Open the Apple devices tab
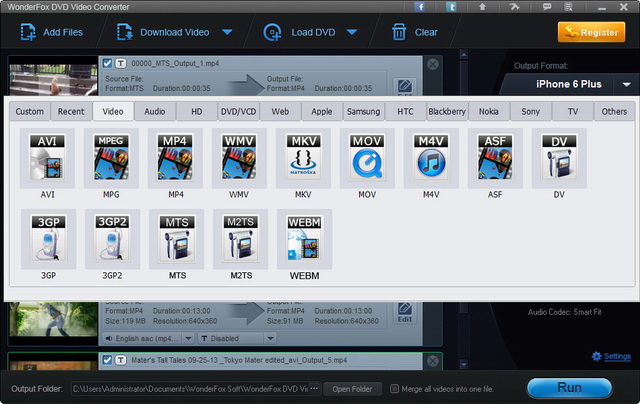 [x=322, y=111]
